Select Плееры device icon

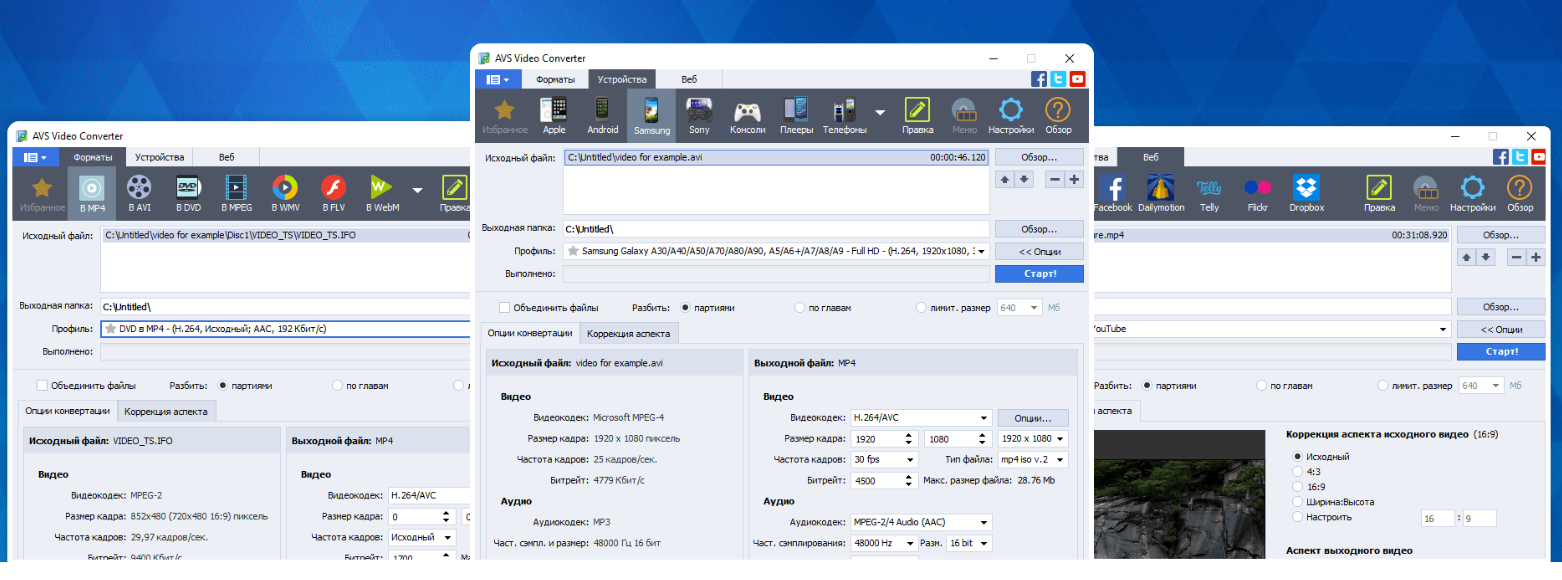pyautogui.click(x=796, y=116)
